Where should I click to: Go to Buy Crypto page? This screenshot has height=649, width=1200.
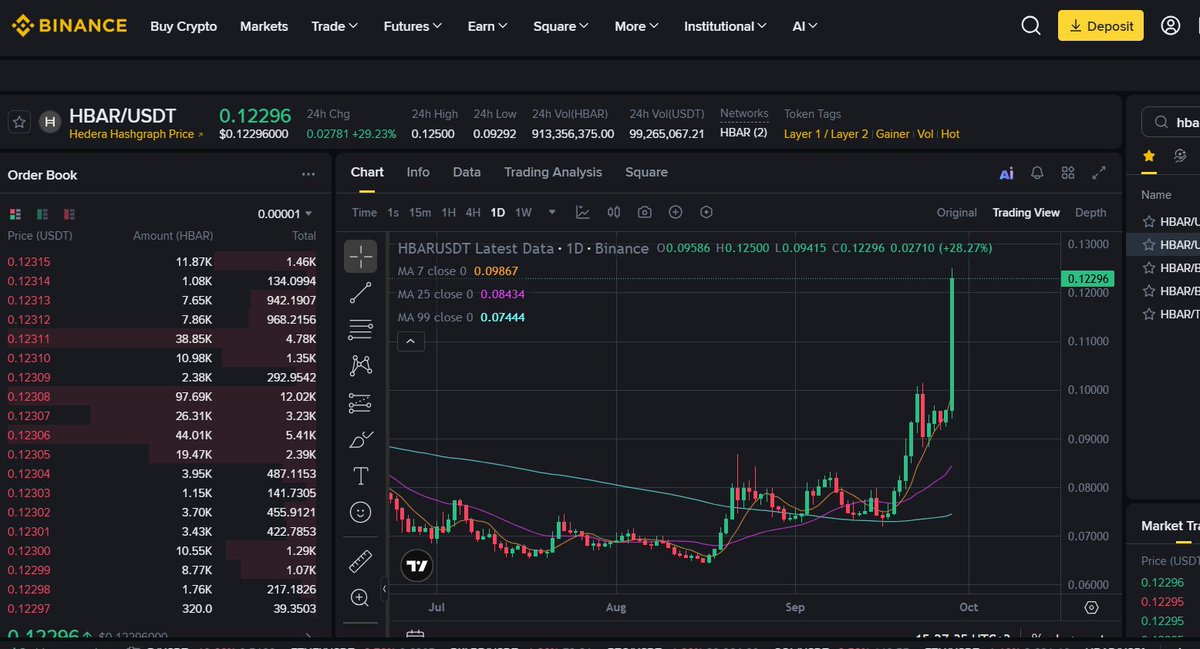(x=184, y=26)
